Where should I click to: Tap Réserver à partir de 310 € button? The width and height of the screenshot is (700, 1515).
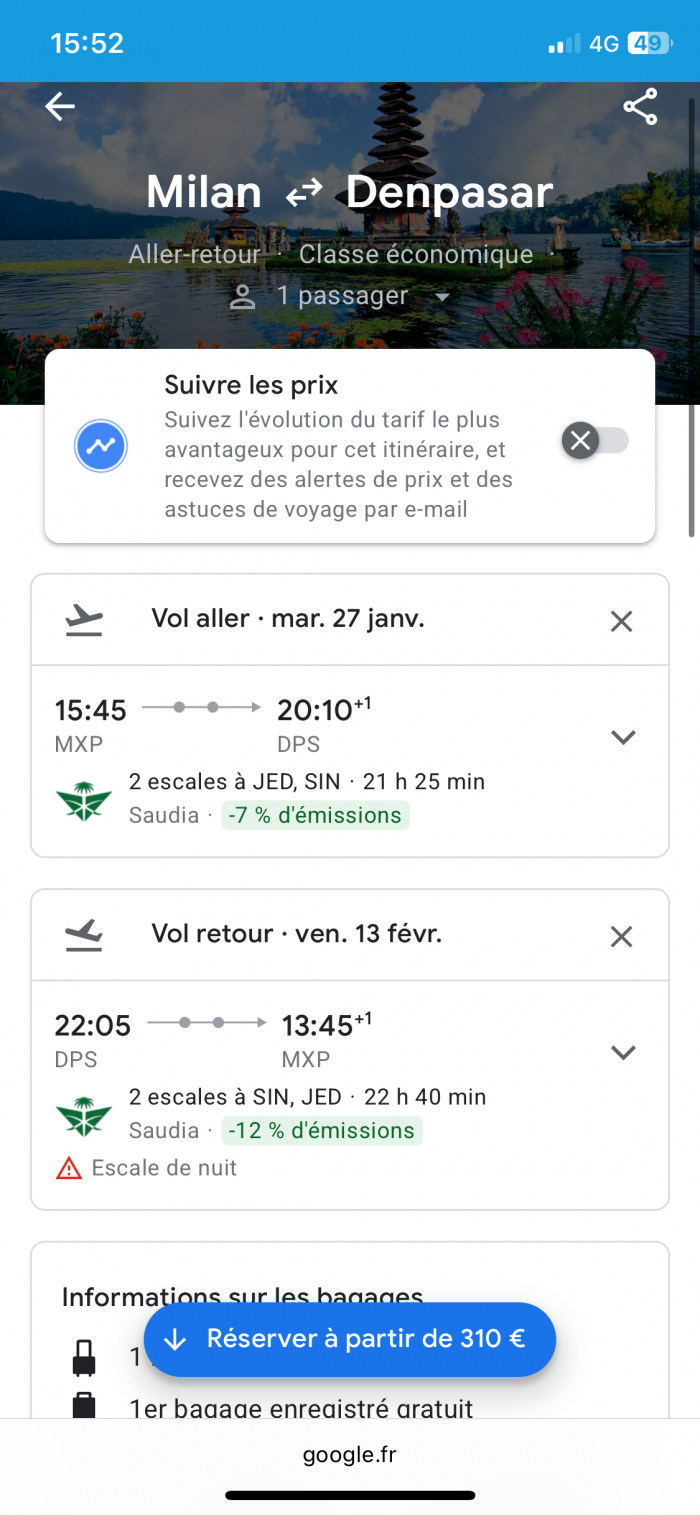(350, 1340)
